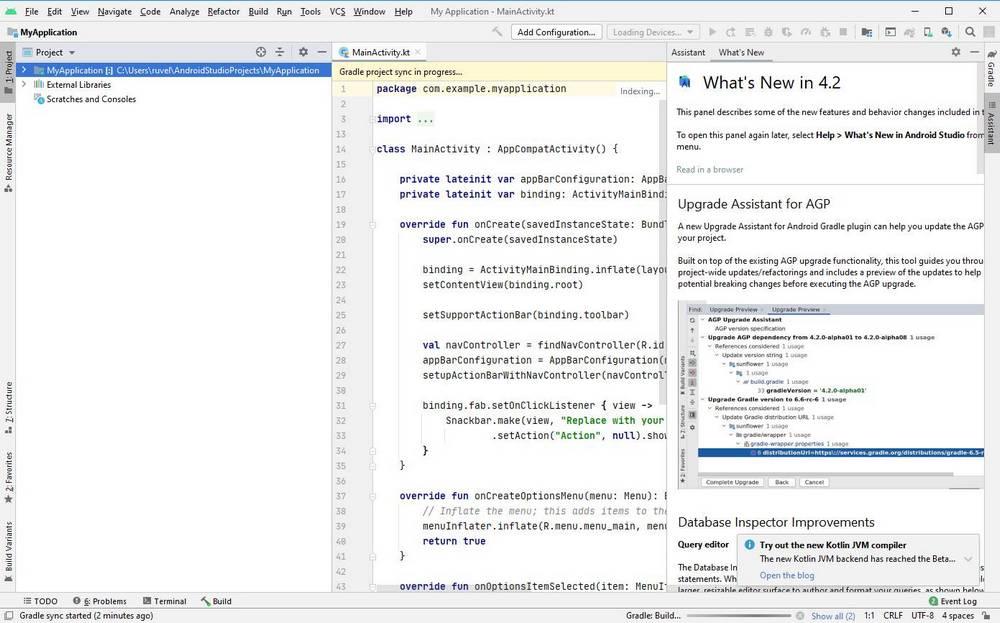Click the Apply Changes and Restart Activity icon
This screenshot has width=1000, height=623.
click(731, 32)
